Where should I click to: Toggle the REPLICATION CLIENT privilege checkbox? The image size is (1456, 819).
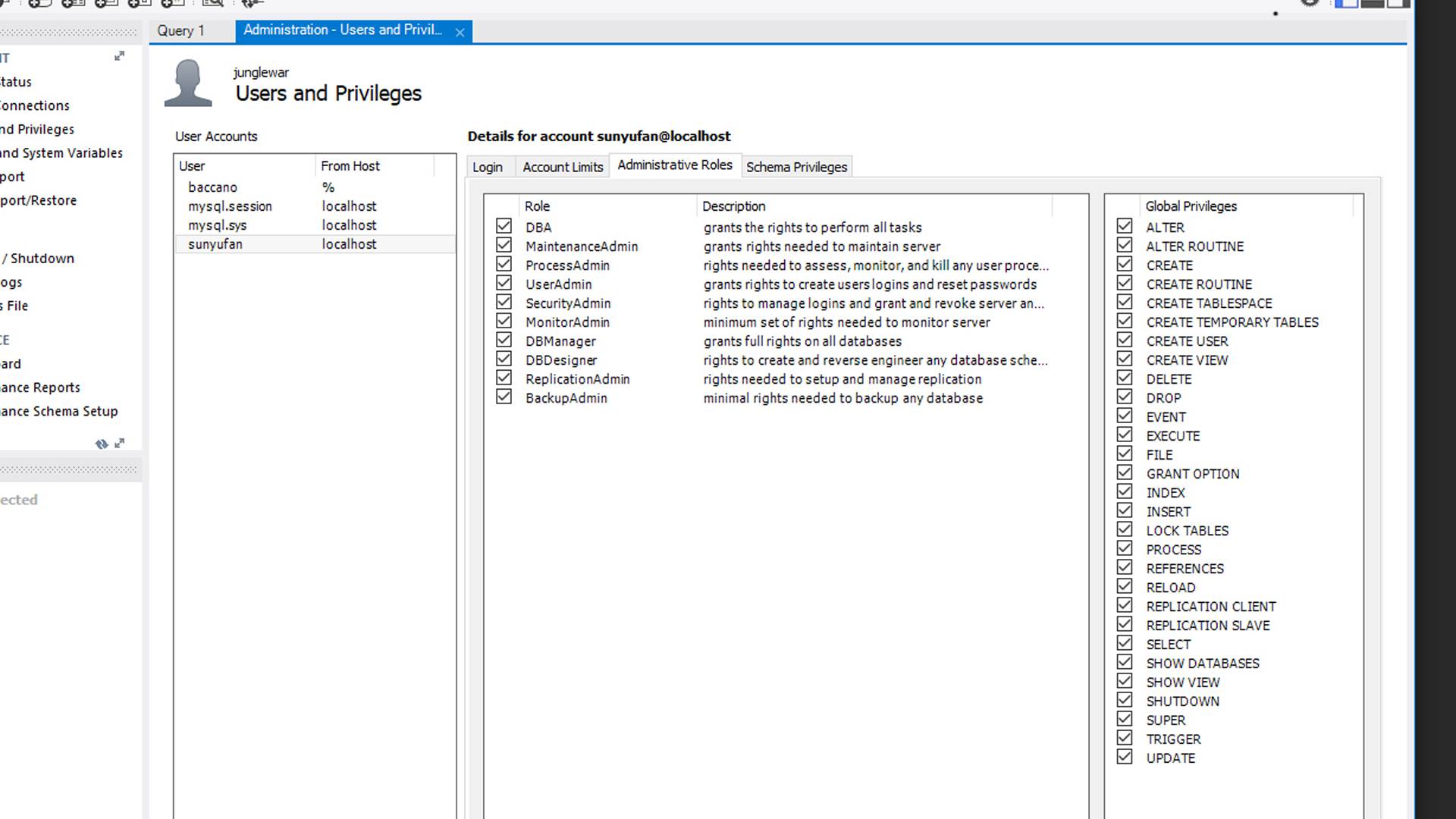pos(1125,605)
